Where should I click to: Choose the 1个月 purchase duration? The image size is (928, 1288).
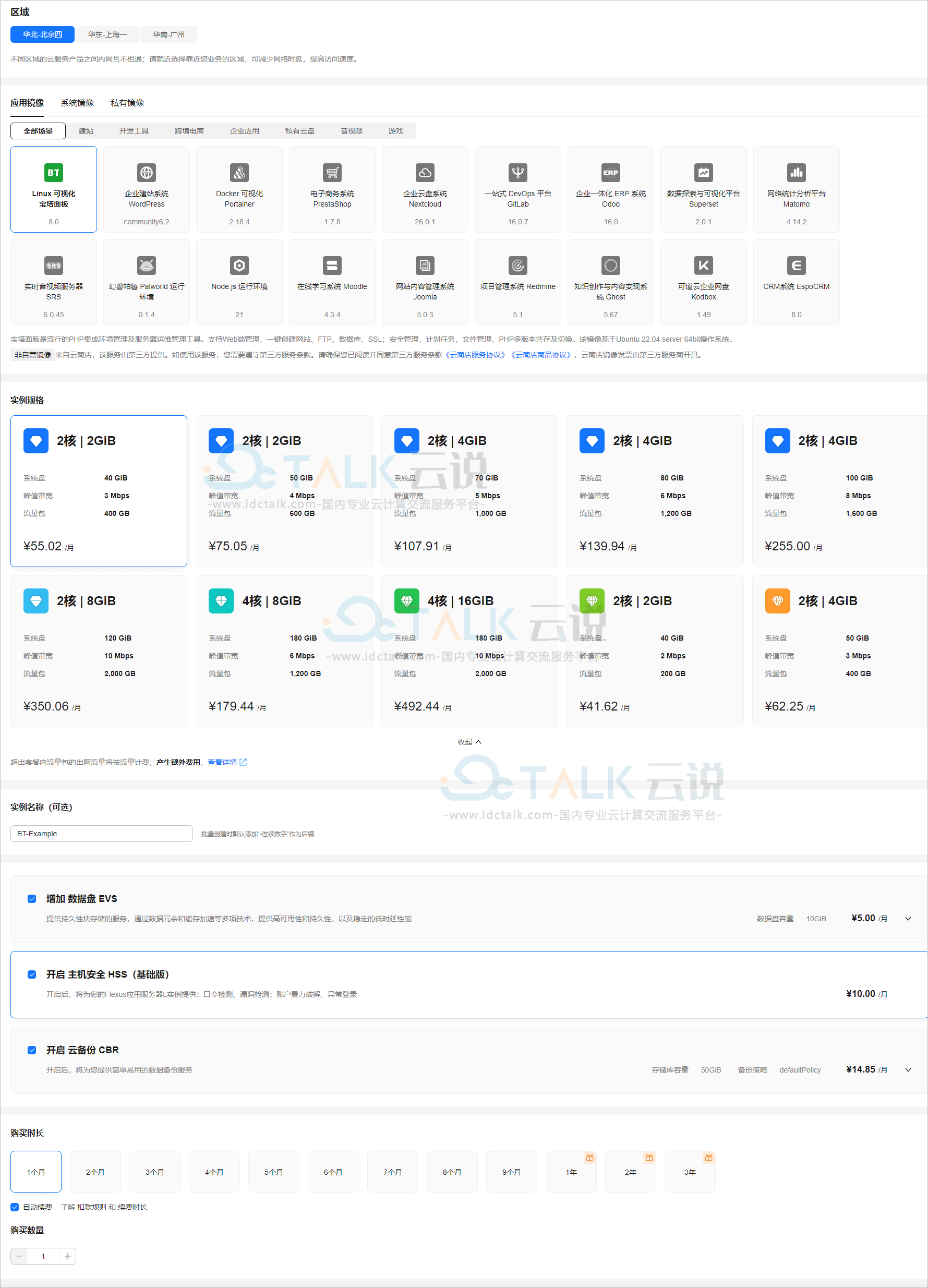36,1172
